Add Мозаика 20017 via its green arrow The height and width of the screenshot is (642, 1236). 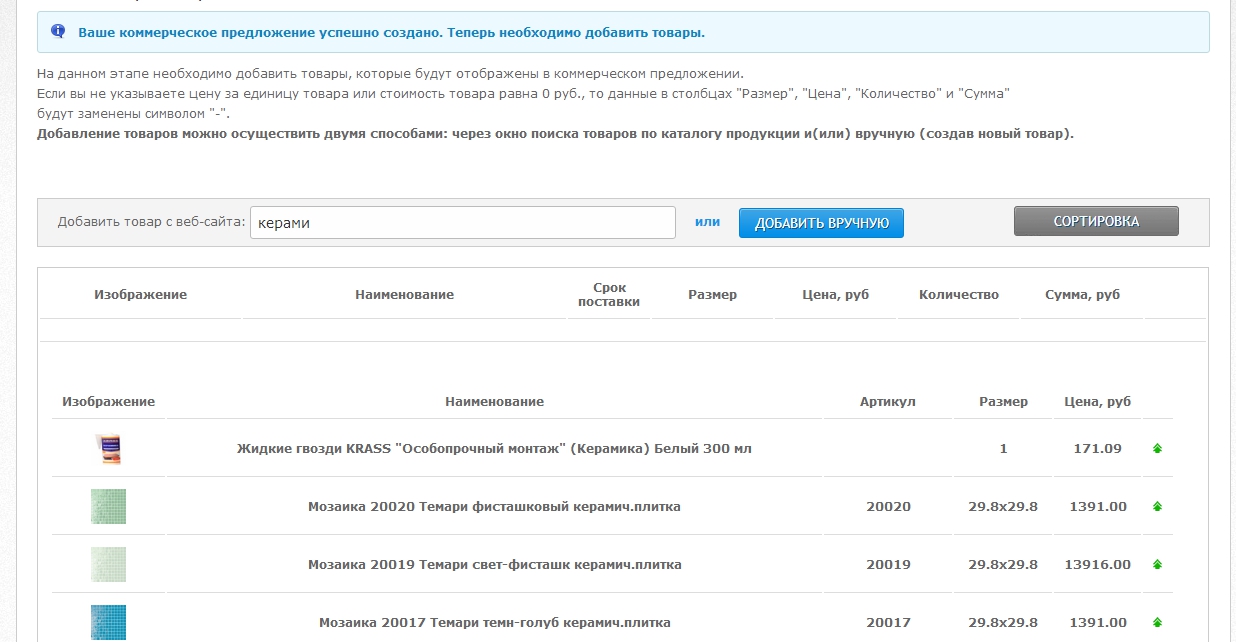[1157, 623]
